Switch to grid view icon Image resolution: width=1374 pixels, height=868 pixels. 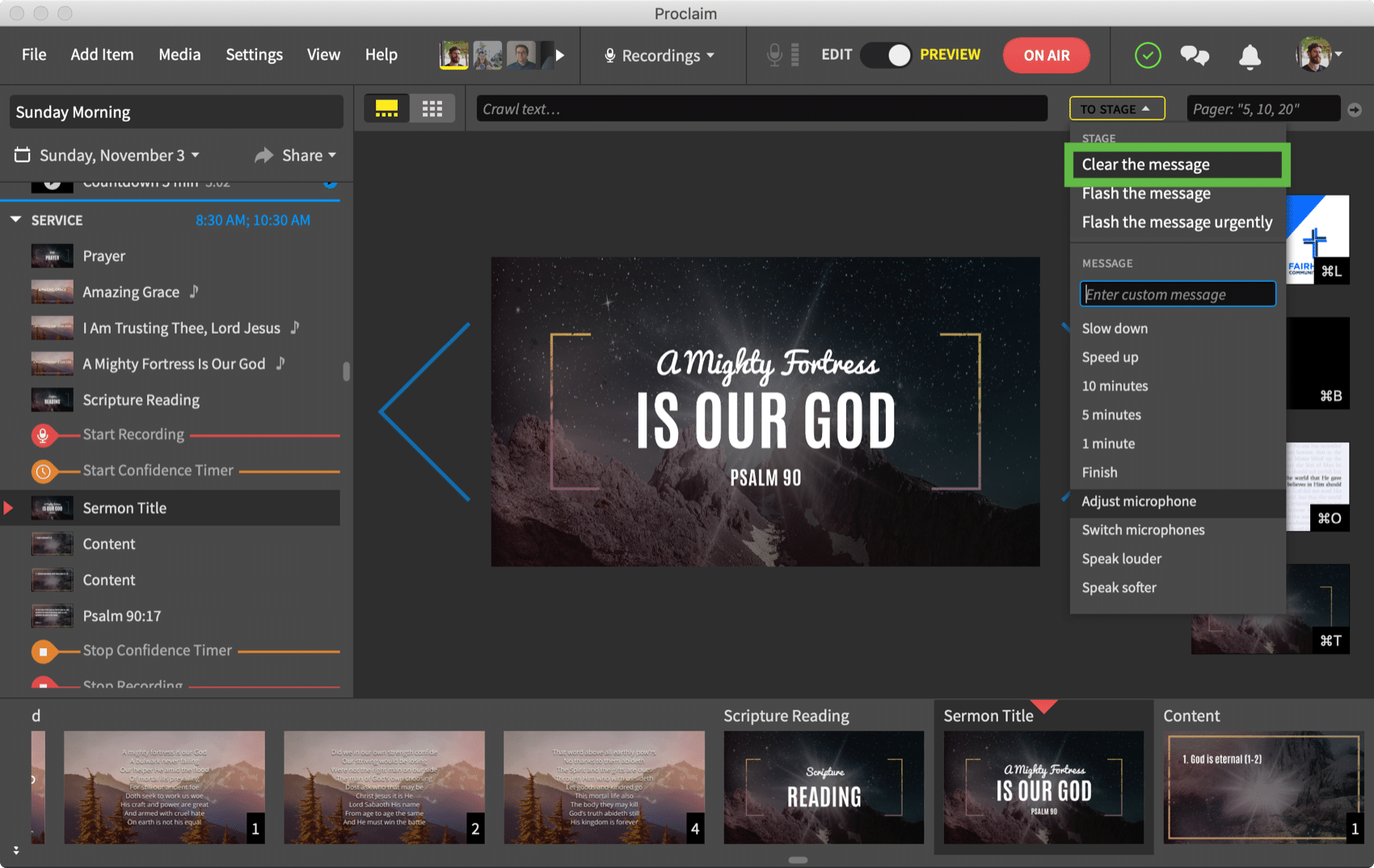(x=432, y=108)
